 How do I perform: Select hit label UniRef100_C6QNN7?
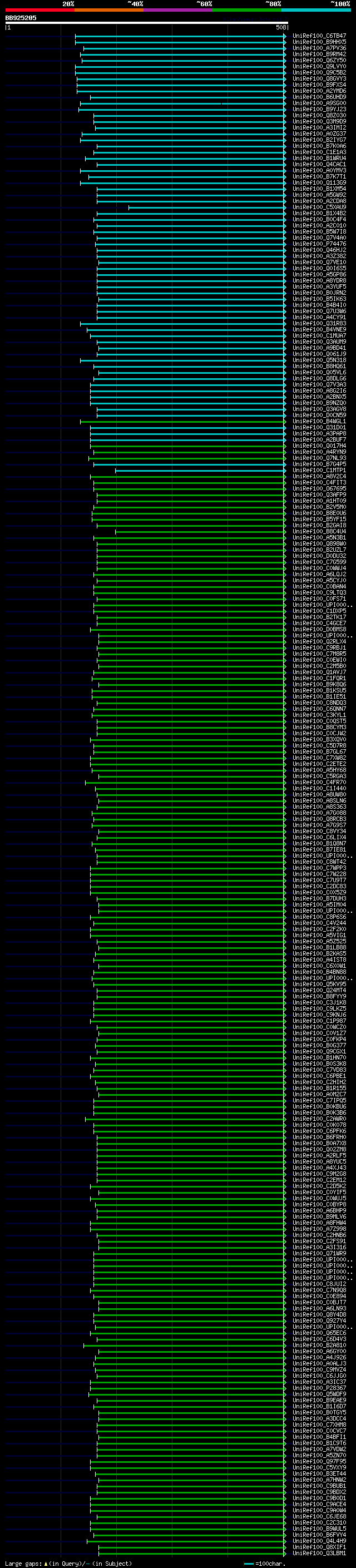pos(319,709)
